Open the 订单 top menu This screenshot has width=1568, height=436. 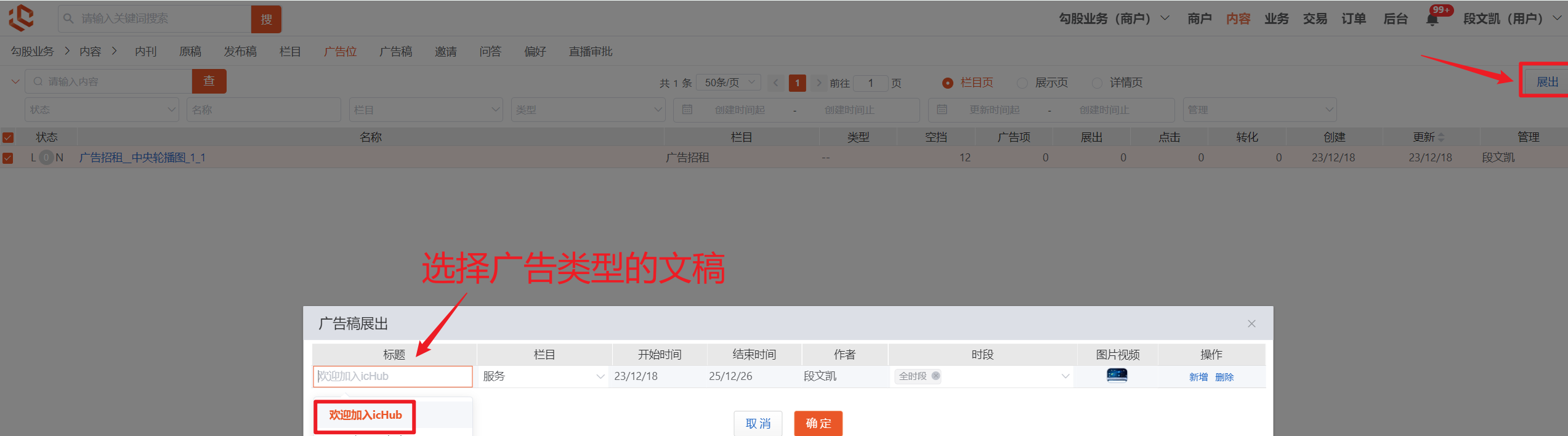[1354, 18]
